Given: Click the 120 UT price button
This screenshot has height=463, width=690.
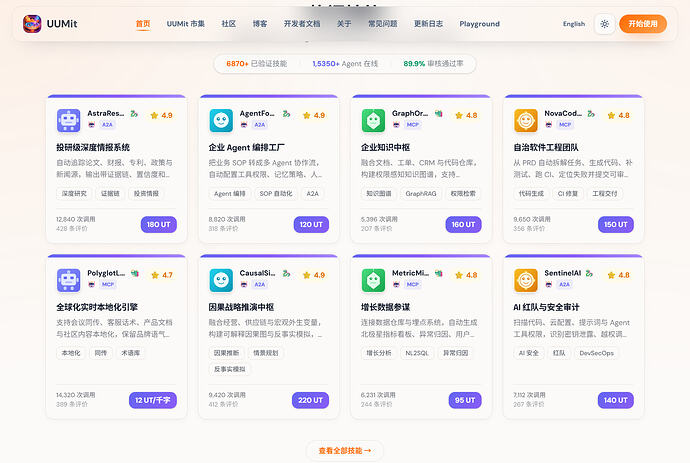Looking at the screenshot, I should [311, 224].
